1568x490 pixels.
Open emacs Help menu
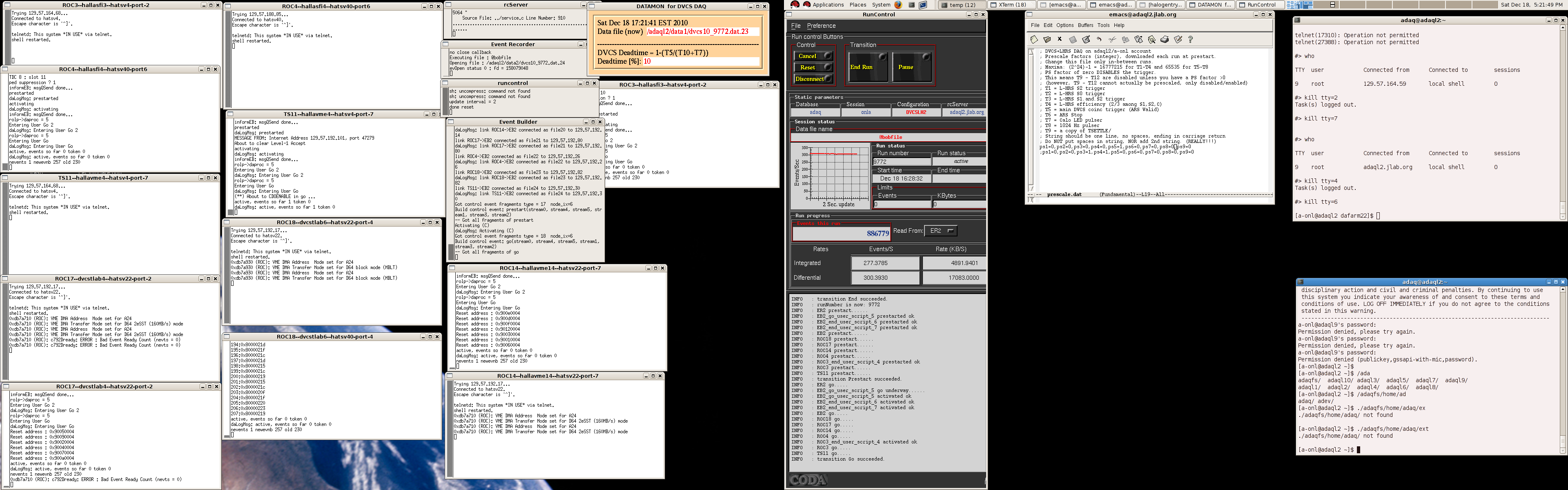click(1119, 26)
